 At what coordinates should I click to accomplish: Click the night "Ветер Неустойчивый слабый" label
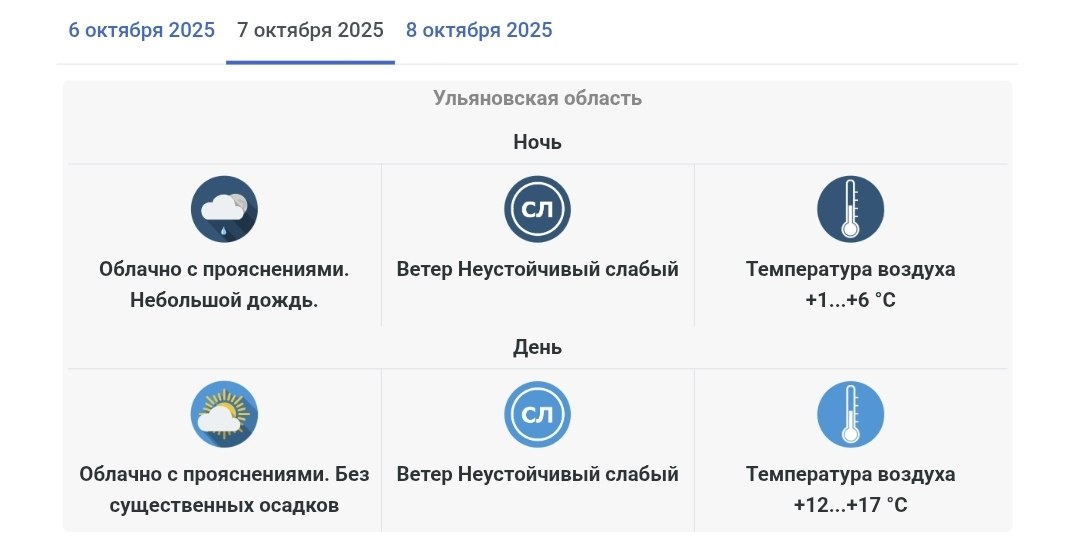tap(537, 269)
